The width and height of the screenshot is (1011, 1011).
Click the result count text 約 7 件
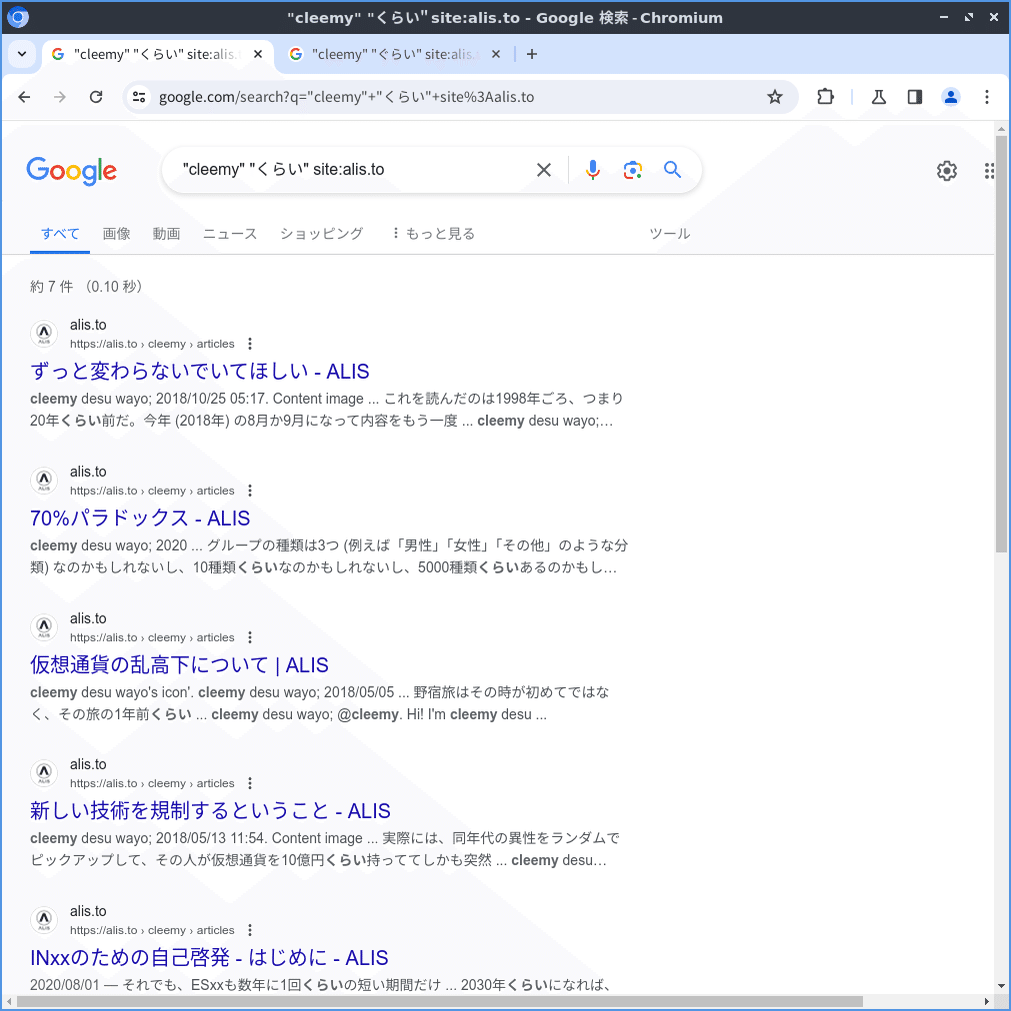pyautogui.click(x=52, y=286)
